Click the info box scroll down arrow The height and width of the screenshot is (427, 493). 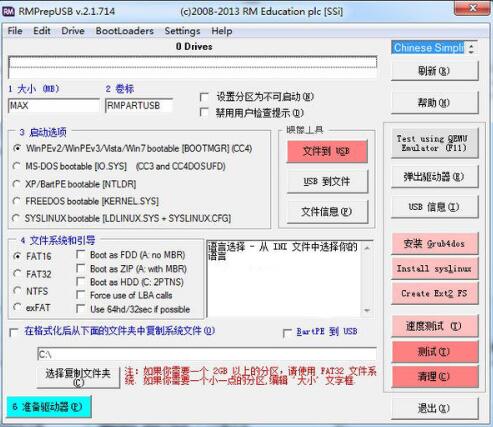(367, 311)
